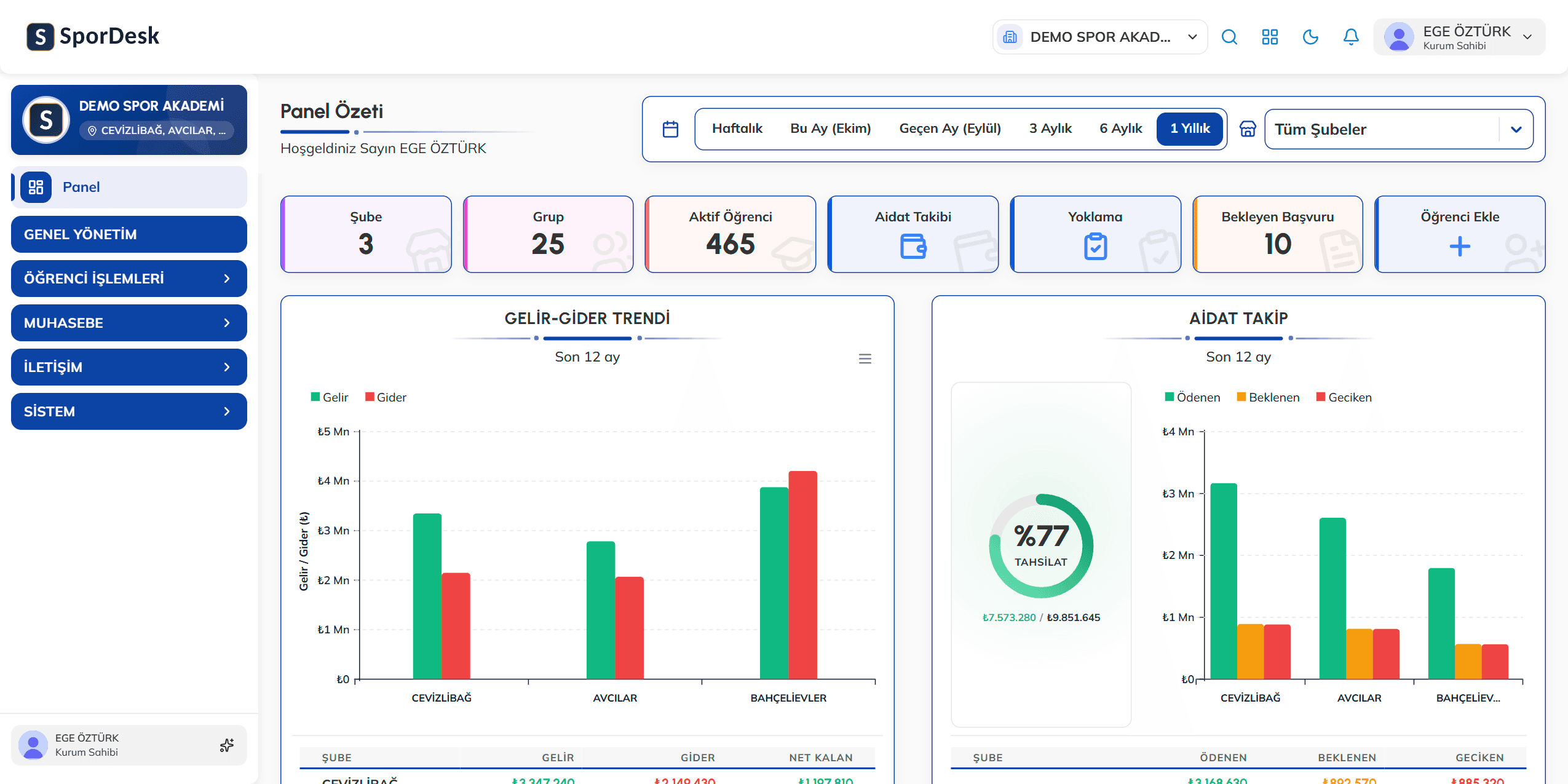The width and height of the screenshot is (1568, 784).
Task: Click the Panel grid icon in sidebar
Action: [x=36, y=187]
